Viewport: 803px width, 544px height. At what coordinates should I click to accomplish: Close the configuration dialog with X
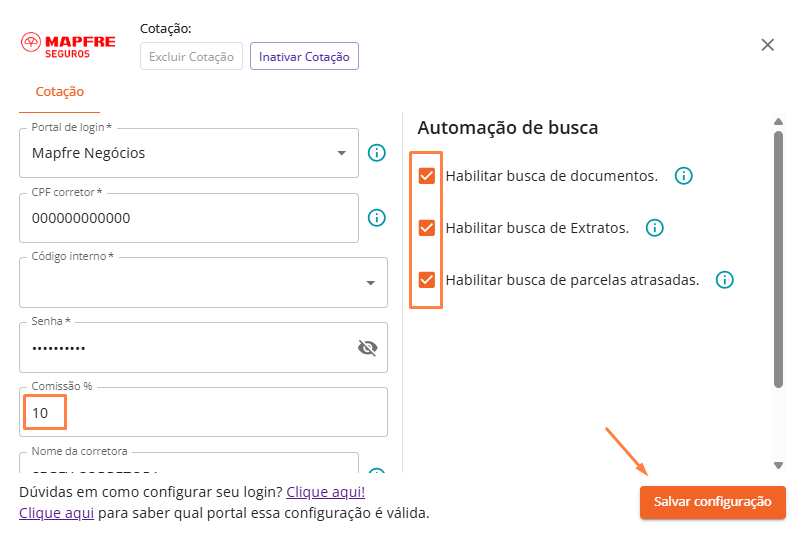(x=768, y=45)
